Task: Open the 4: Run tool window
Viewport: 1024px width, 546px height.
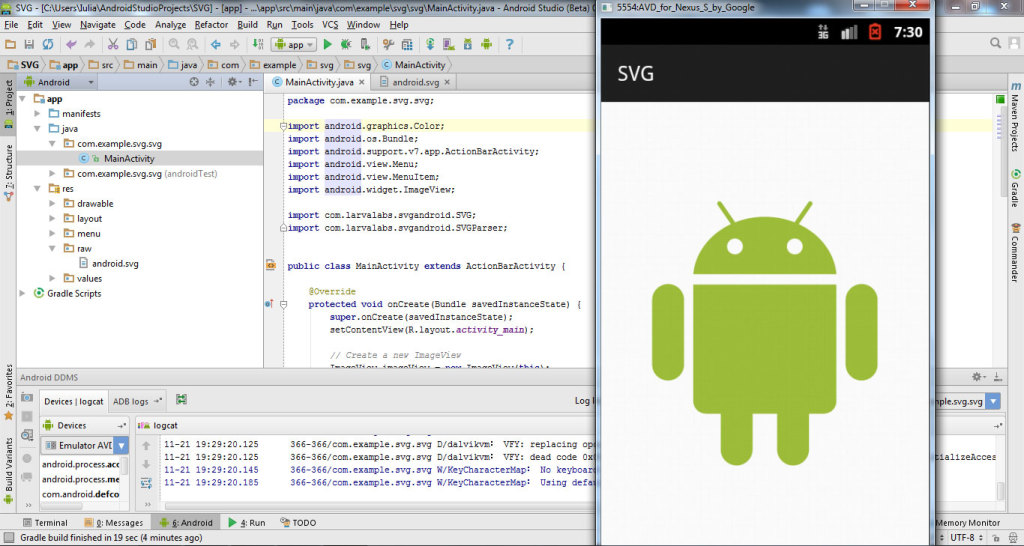Action: coord(246,522)
